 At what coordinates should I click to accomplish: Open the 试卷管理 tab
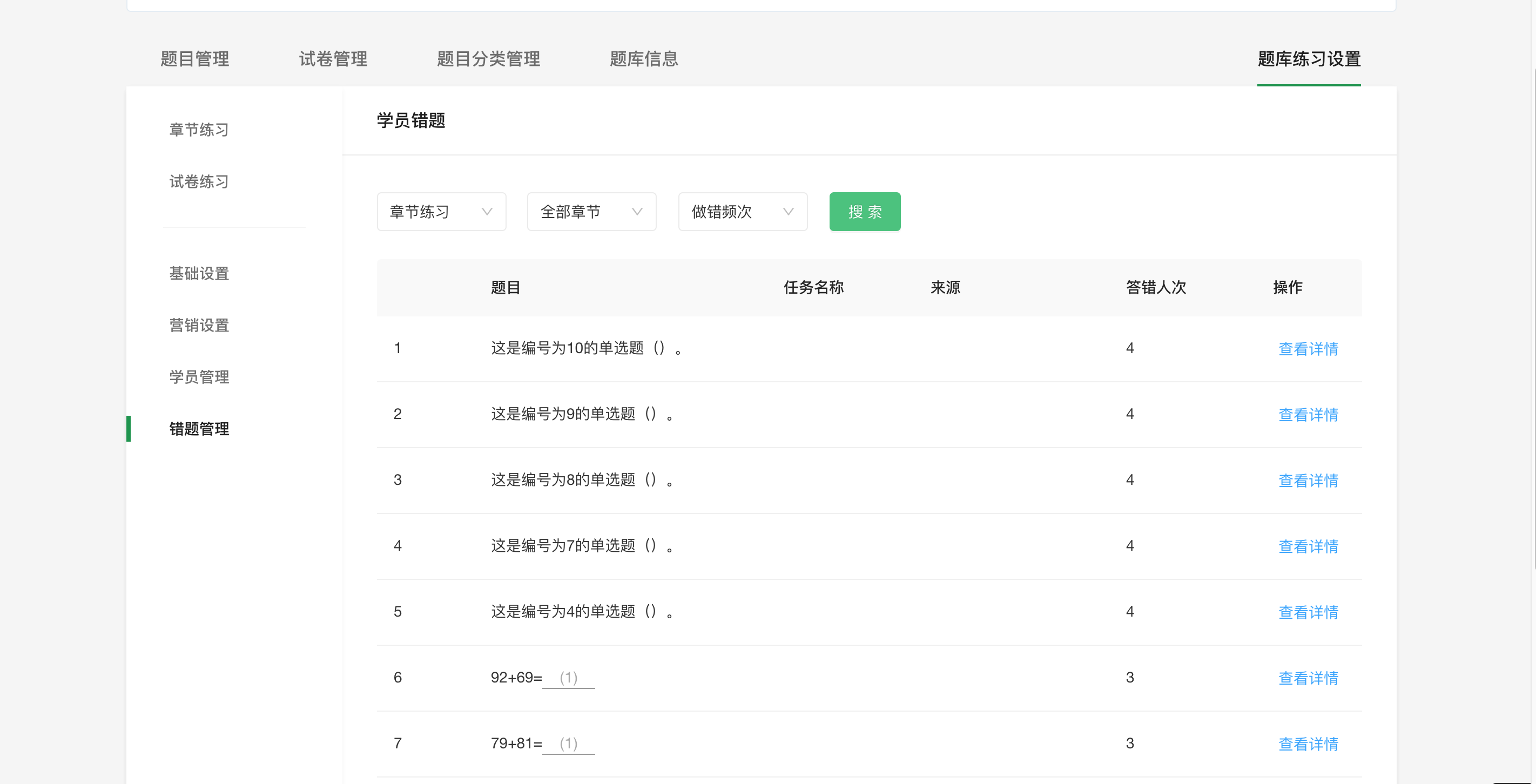[333, 59]
